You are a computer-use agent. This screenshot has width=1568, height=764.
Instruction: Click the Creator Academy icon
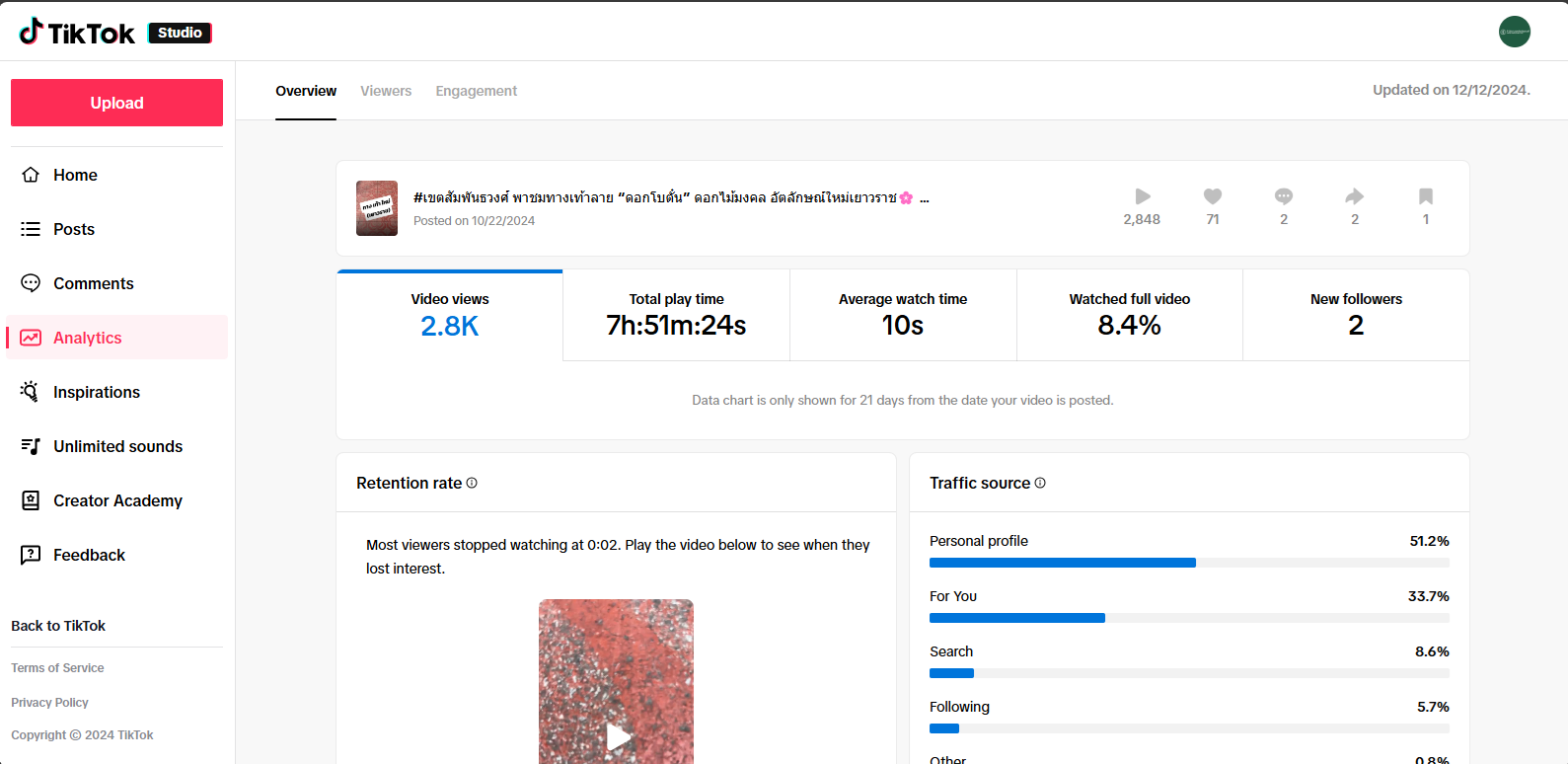(31, 500)
